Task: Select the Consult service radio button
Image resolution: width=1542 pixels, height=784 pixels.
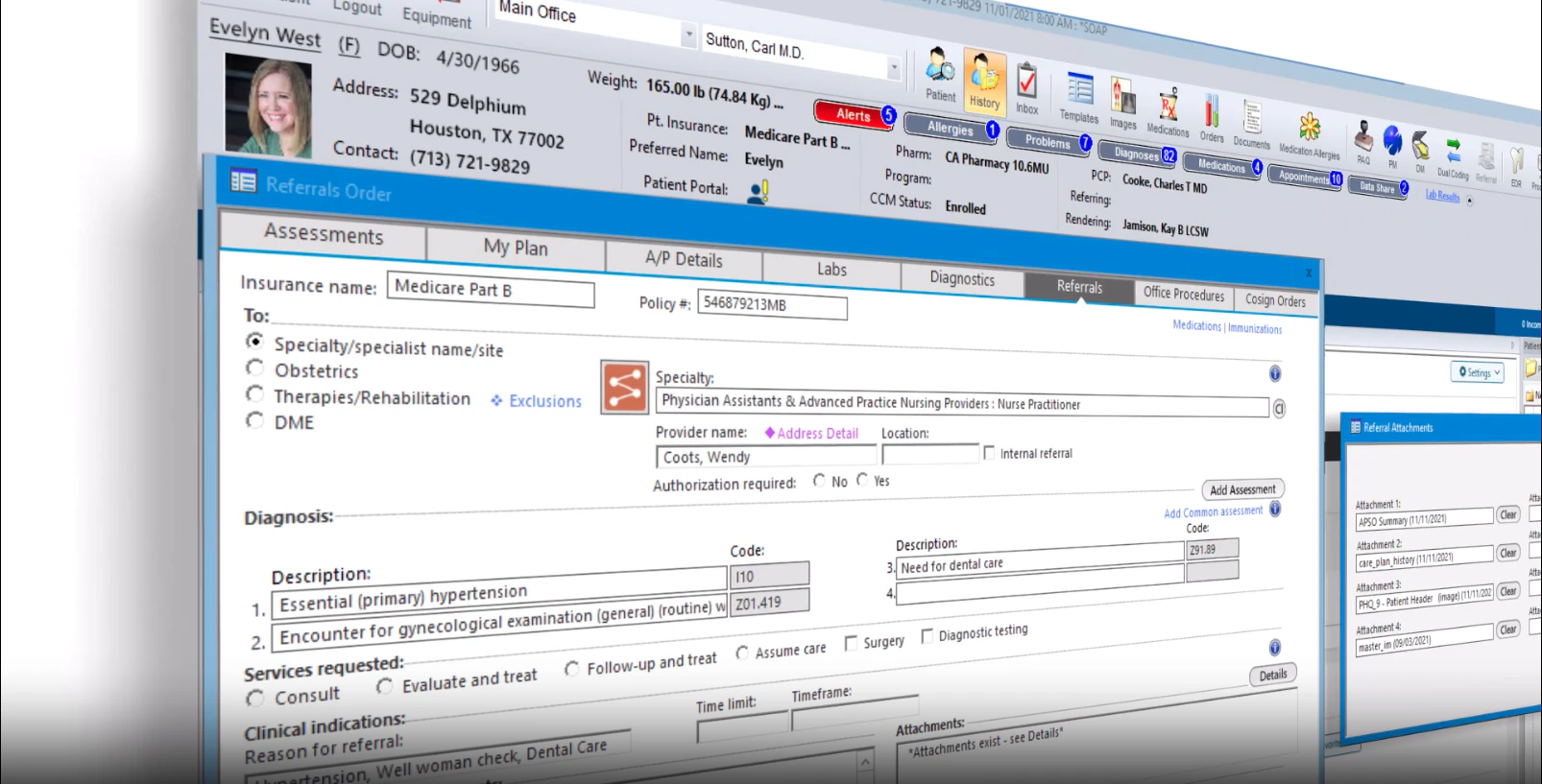Action: tap(254, 699)
